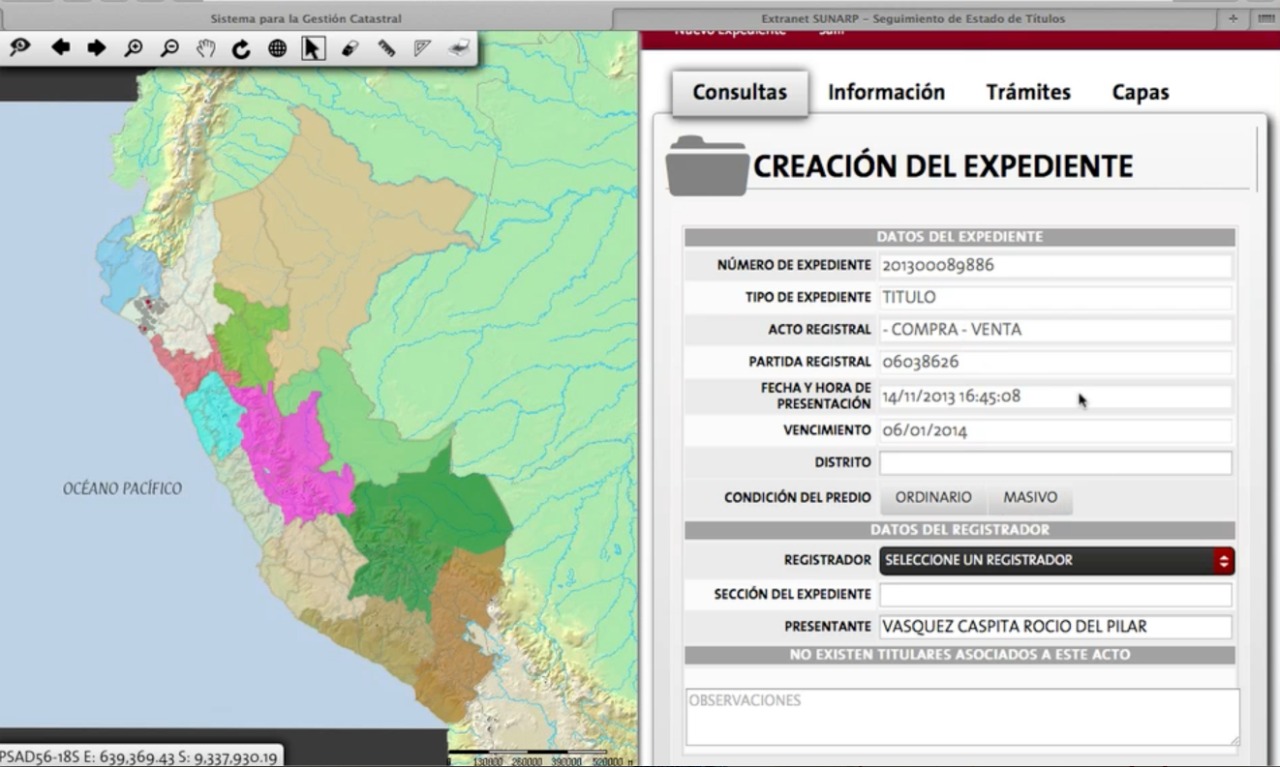Activate the pan hand tool
1280x767 pixels.
(x=205, y=47)
